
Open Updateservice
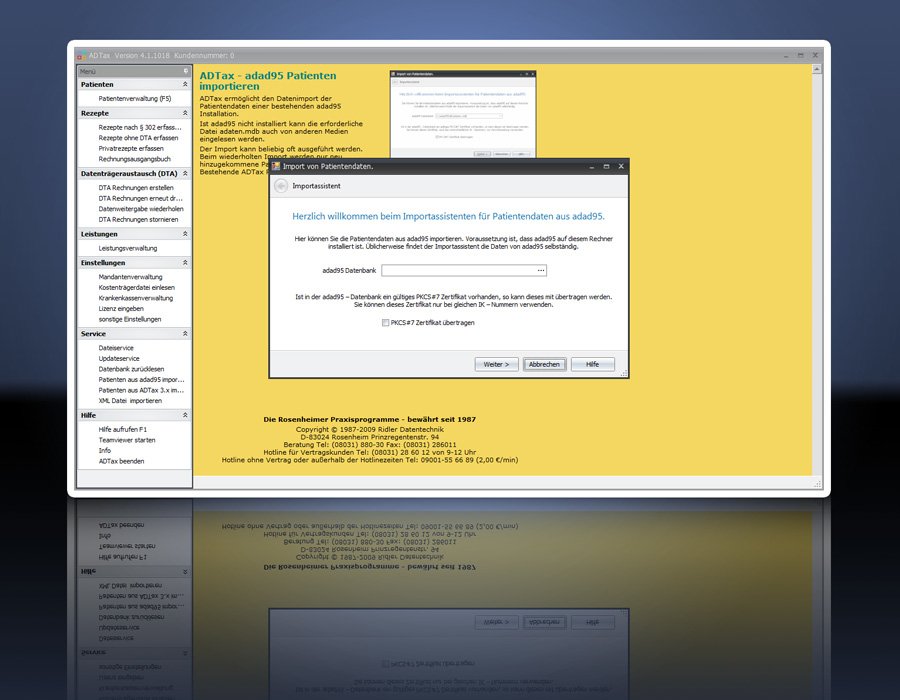119,359
